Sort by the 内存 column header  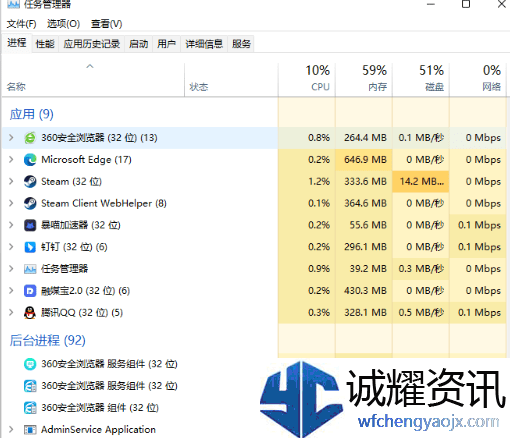click(x=364, y=80)
